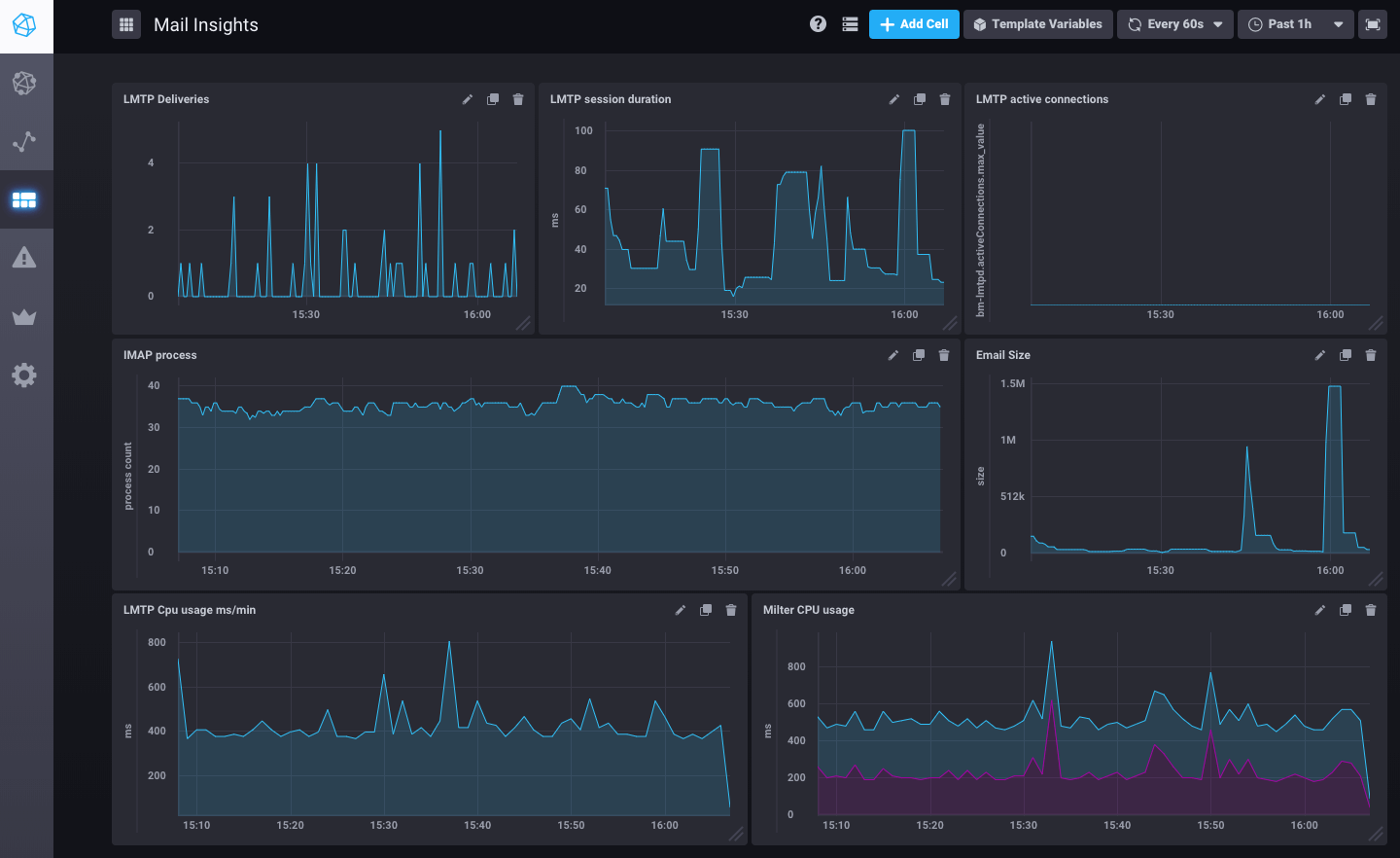Clone the Milter CPU usage cell
The height and width of the screenshot is (858, 1400).
[1346, 610]
